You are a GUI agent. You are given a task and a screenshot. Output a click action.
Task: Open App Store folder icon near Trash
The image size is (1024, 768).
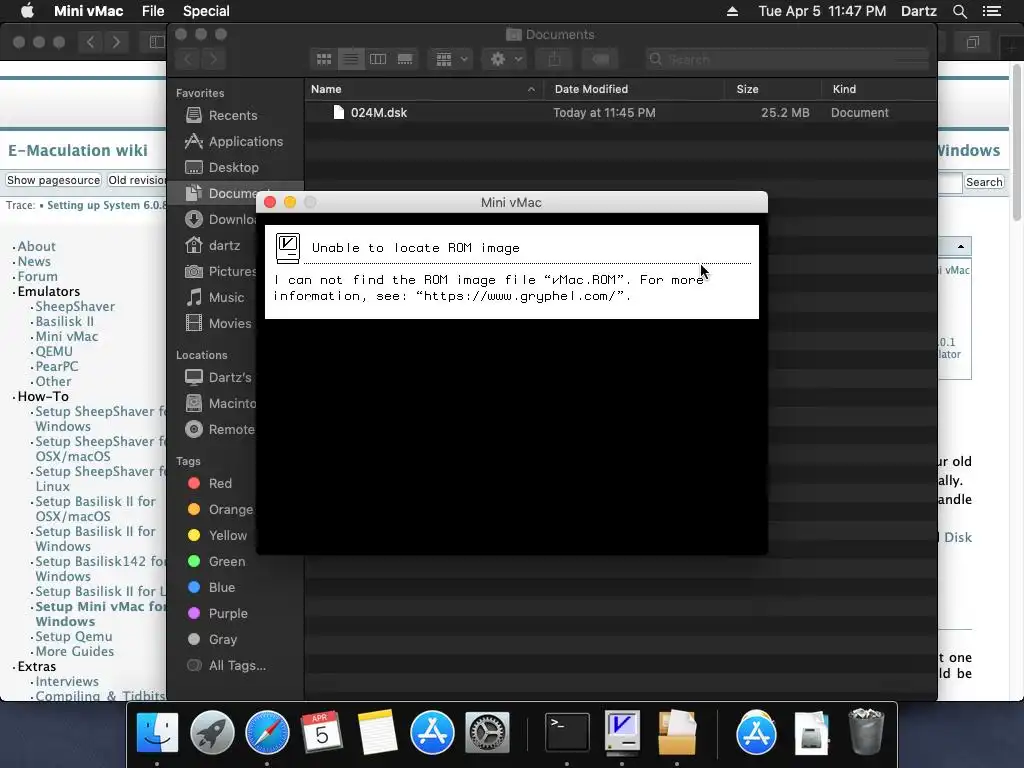(756, 733)
